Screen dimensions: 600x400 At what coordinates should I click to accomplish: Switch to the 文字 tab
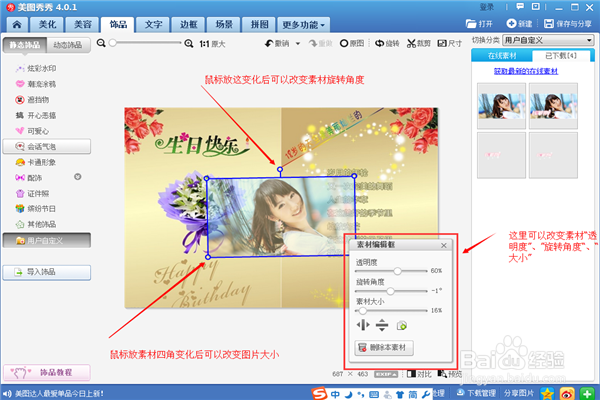point(153,24)
